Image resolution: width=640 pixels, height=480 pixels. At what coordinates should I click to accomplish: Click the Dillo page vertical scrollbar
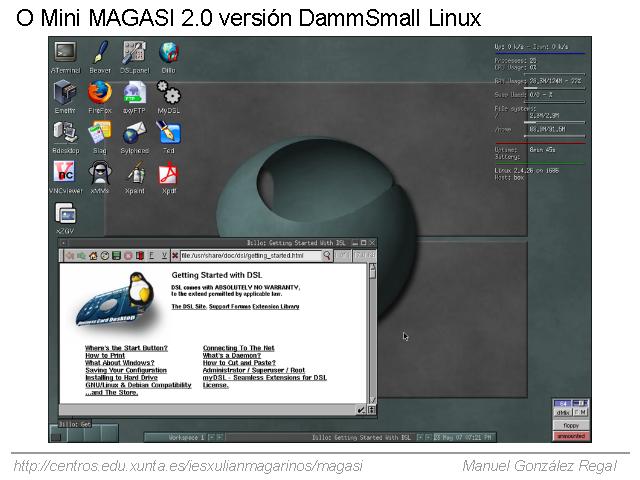[x=373, y=330]
